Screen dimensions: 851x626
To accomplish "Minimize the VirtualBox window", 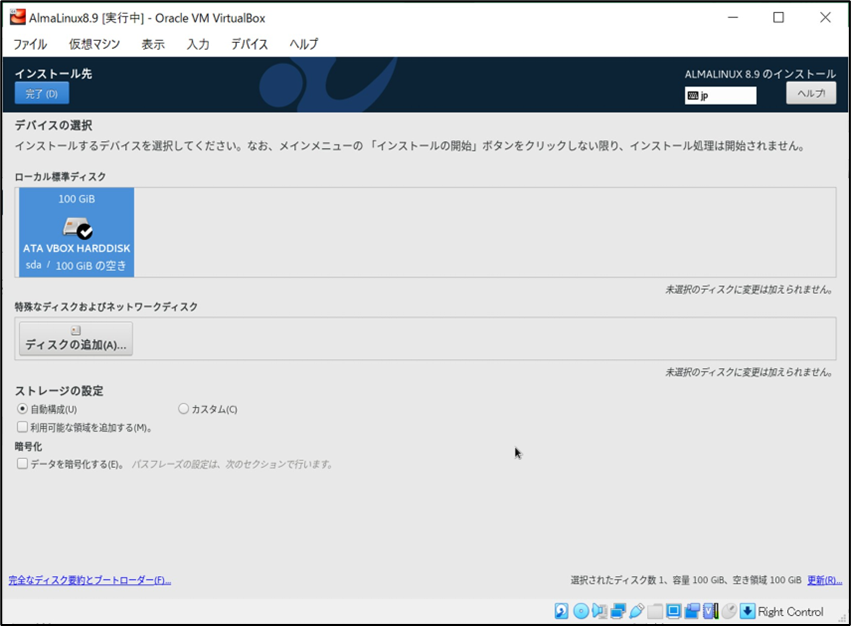I will (x=733, y=17).
